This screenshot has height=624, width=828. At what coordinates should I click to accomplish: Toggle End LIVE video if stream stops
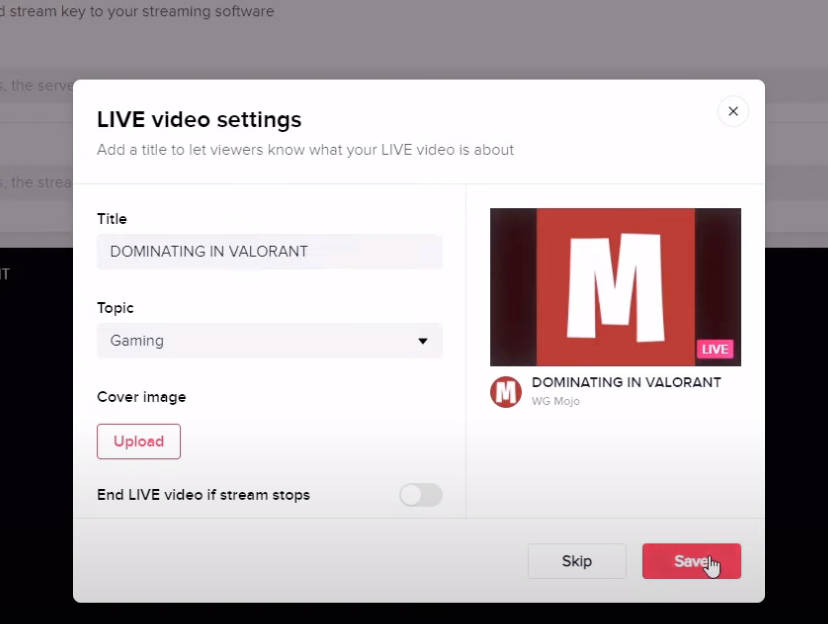click(421, 495)
